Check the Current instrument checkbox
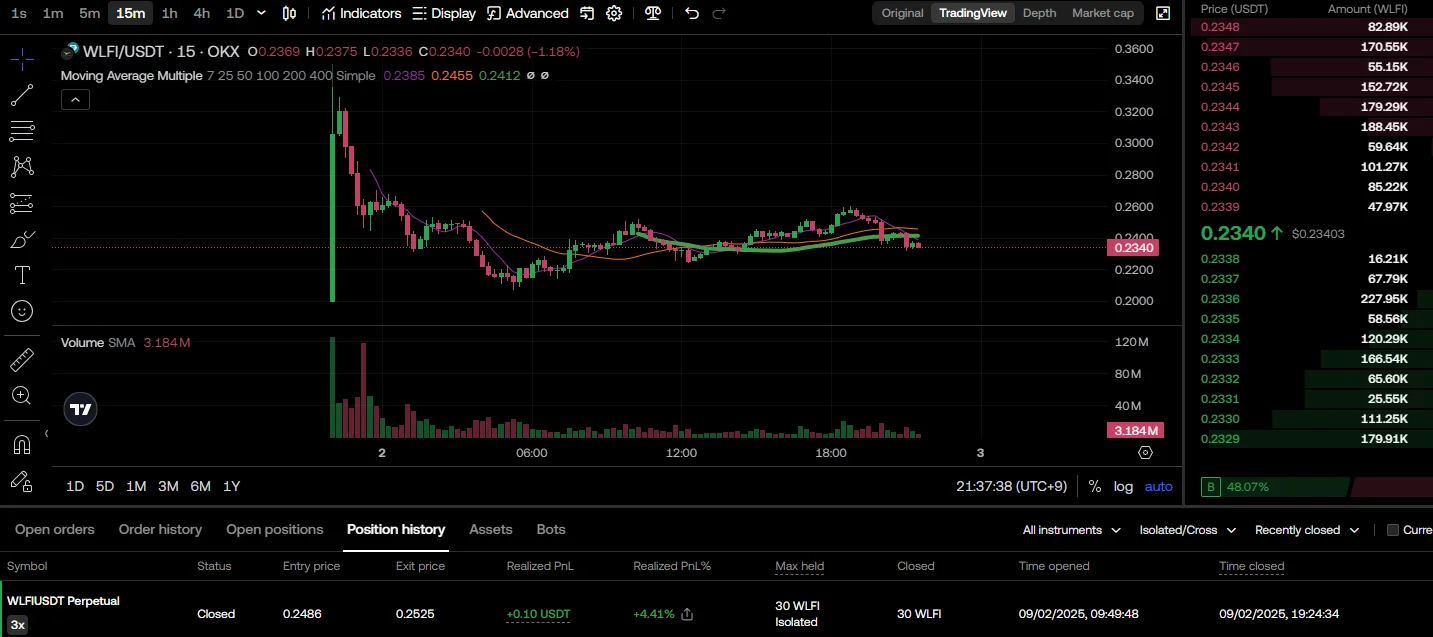 (x=1393, y=530)
